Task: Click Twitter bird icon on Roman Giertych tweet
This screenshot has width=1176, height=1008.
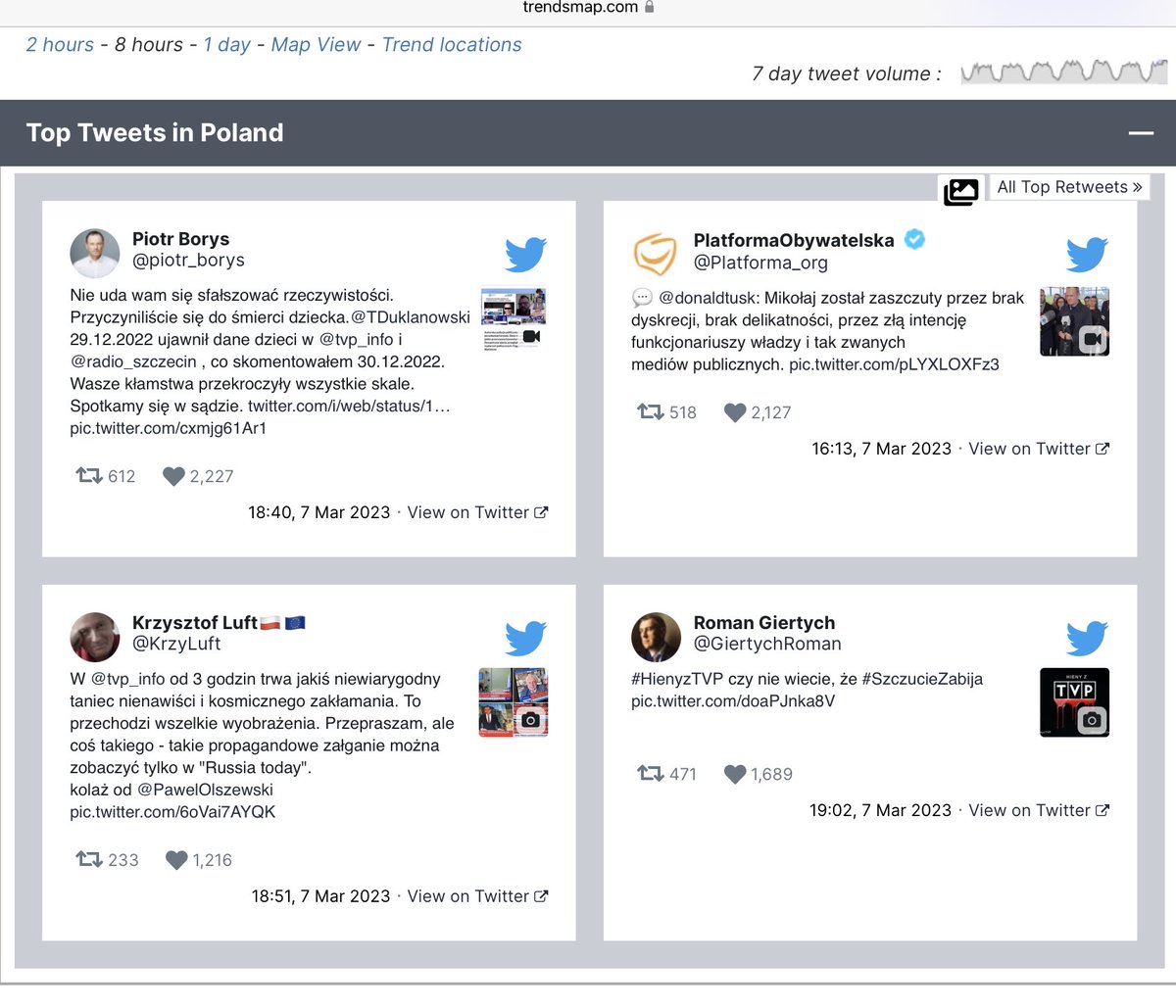Action: (x=1088, y=639)
